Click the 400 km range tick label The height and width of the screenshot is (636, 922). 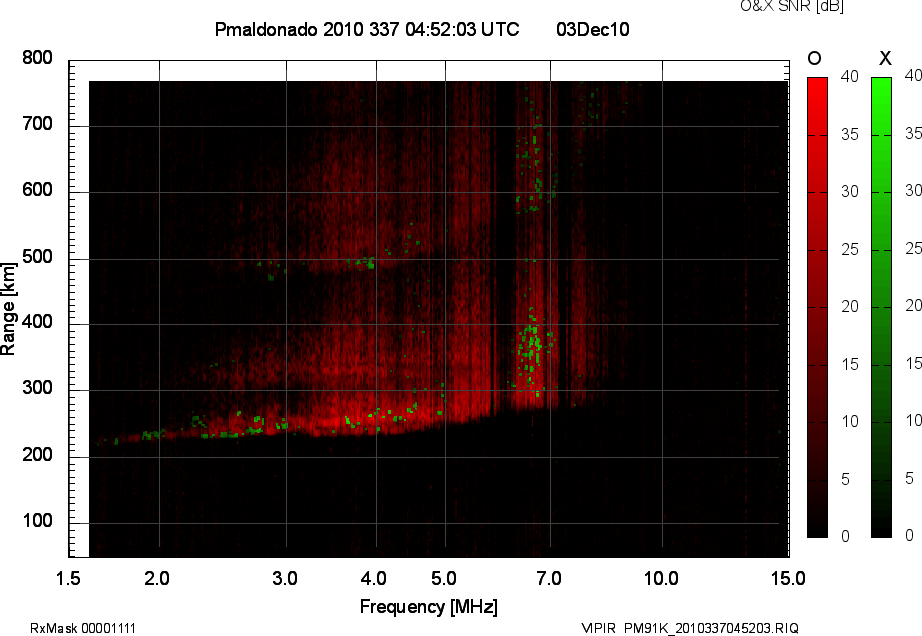coord(37,322)
